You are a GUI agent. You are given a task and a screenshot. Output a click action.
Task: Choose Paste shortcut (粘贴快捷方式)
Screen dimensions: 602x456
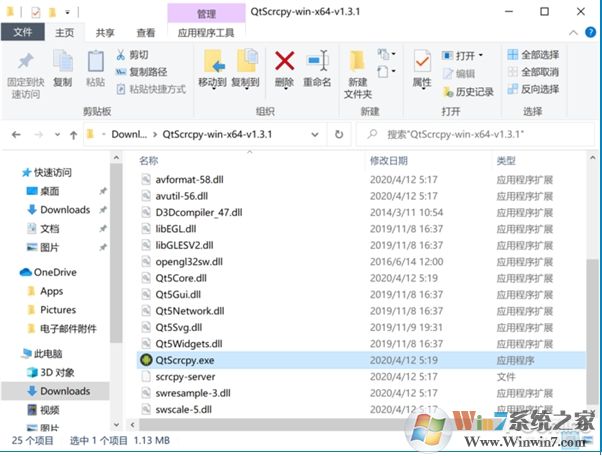151,89
